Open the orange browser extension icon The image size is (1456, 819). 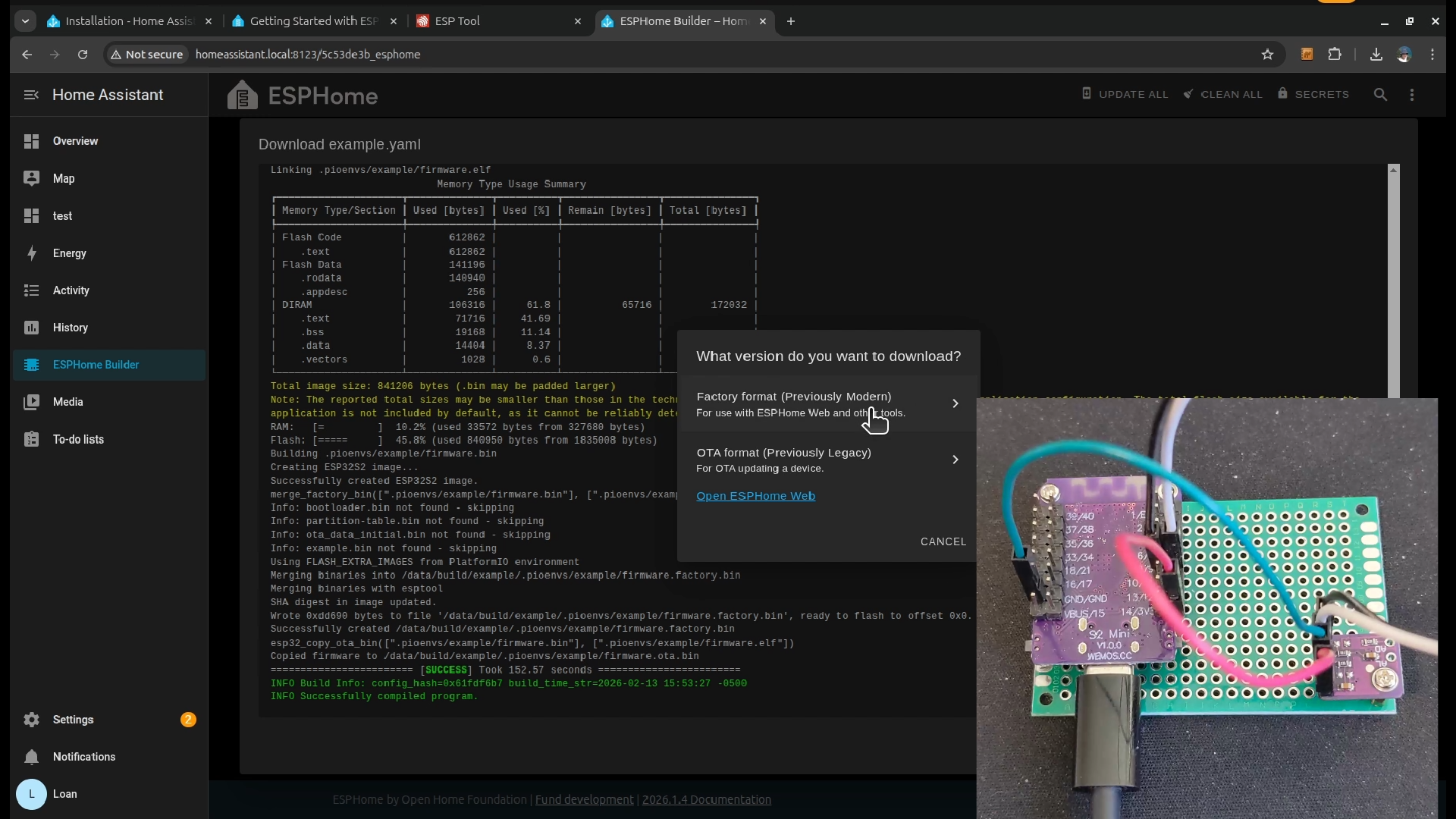pyautogui.click(x=1307, y=55)
